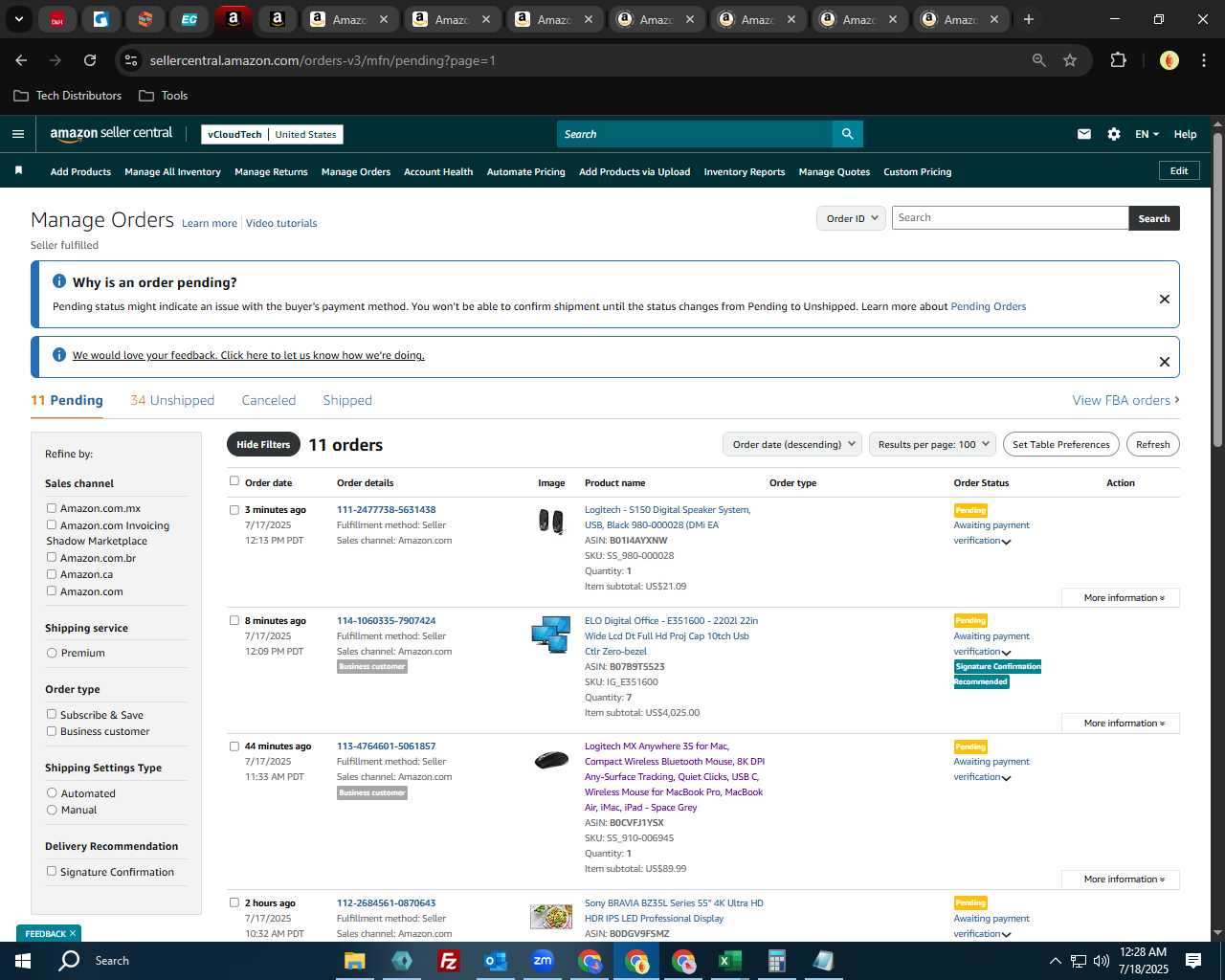Check the Amazon.com.mx sales channel filter
1225x980 pixels.
click(52, 508)
